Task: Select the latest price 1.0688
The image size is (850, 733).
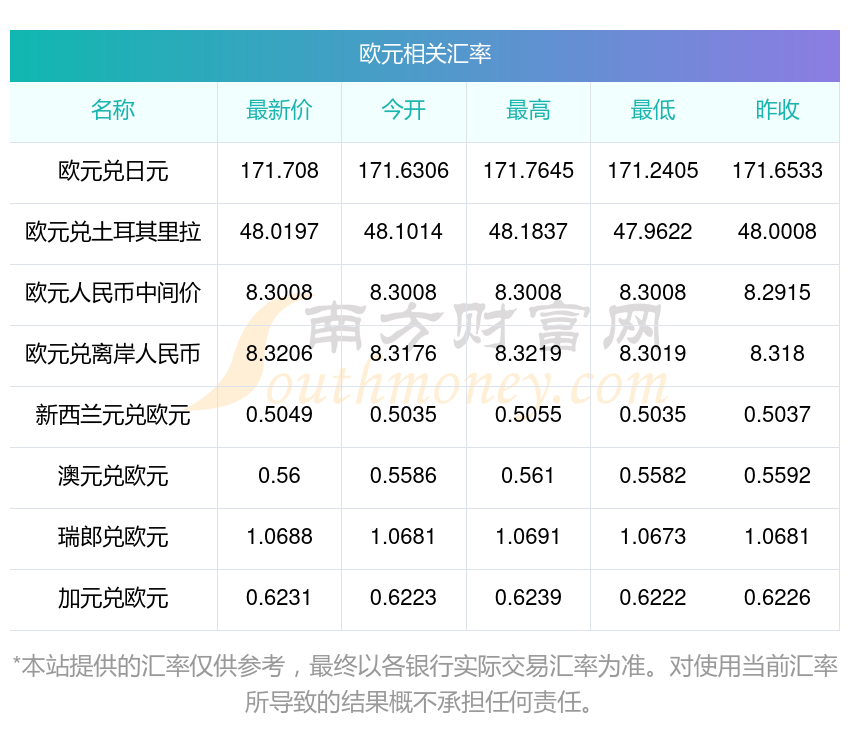Action: click(279, 537)
